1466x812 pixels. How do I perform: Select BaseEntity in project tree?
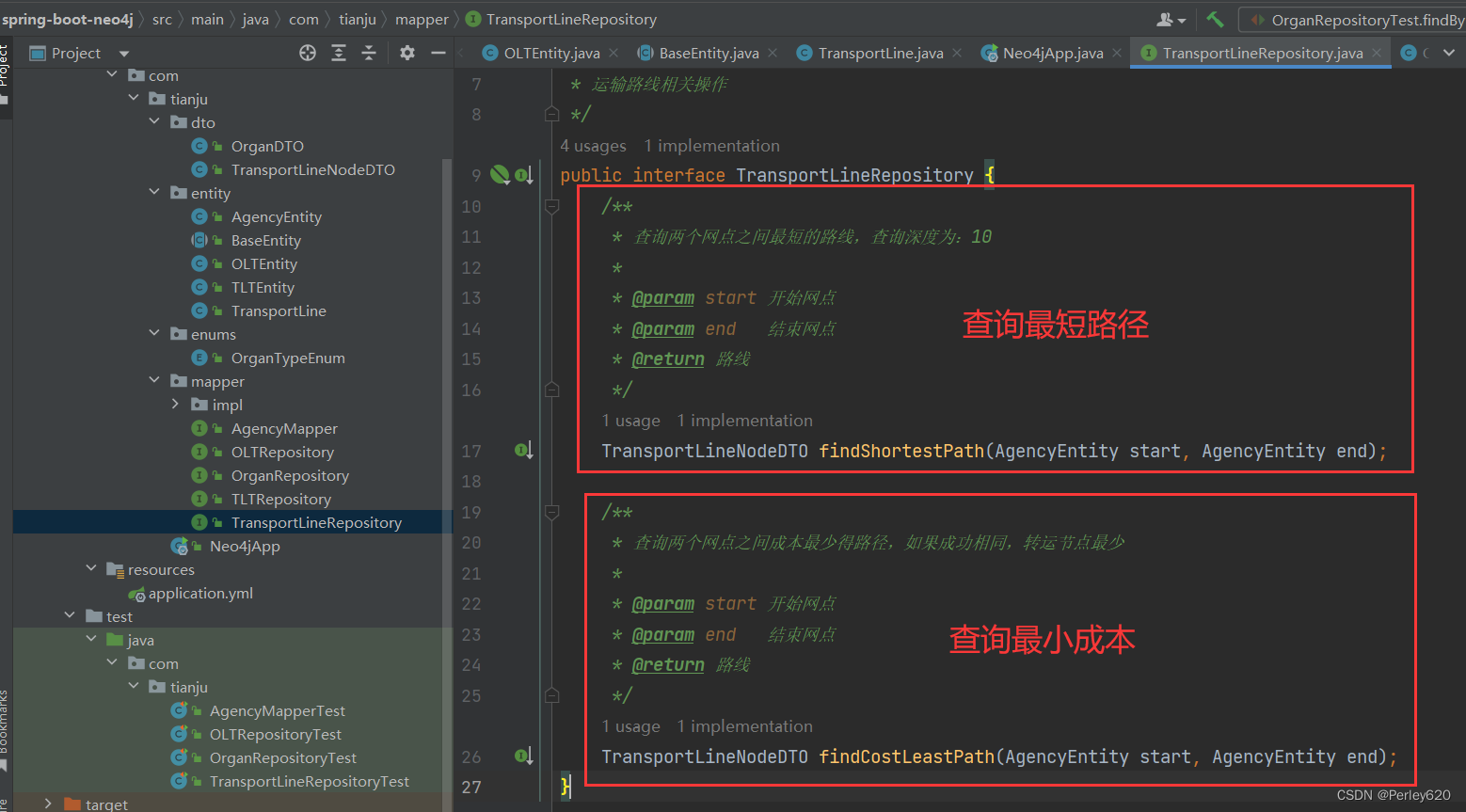pos(266,240)
